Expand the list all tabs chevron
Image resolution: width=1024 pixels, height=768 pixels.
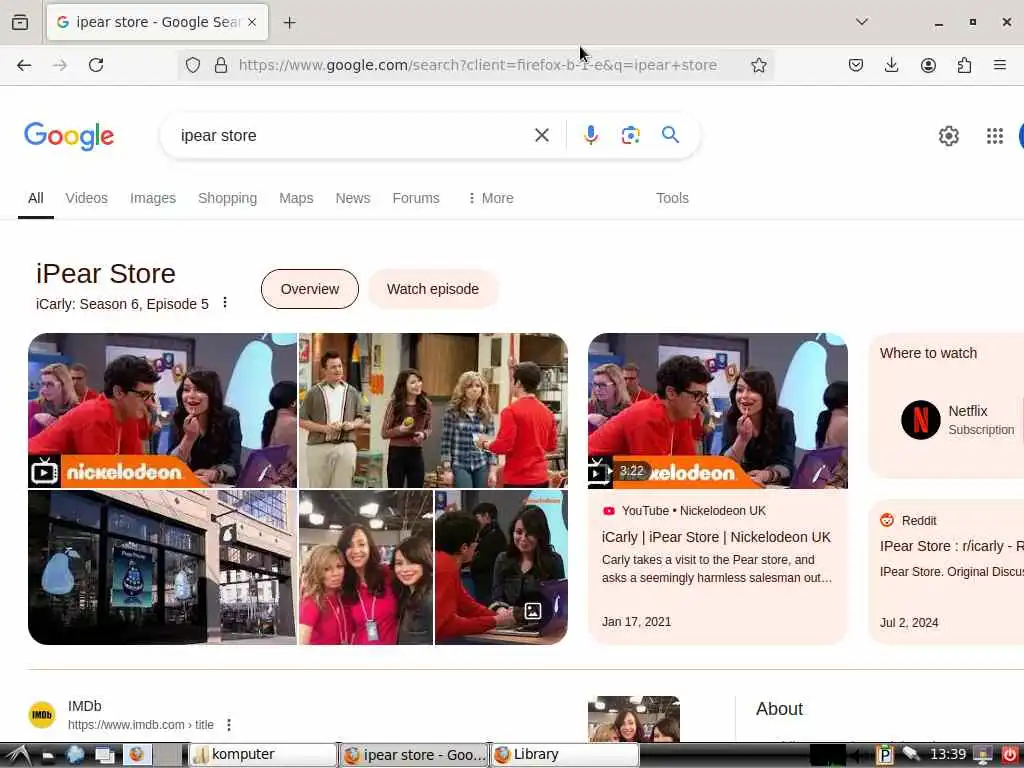(x=862, y=22)
